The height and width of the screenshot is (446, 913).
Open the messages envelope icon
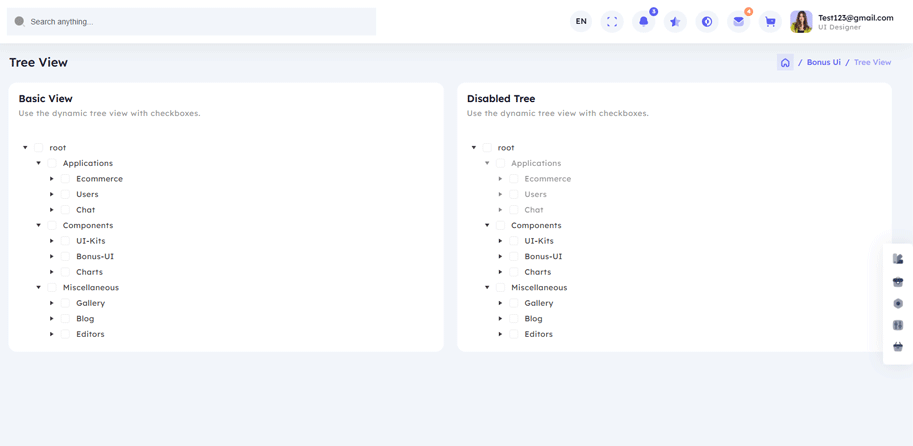pyautogui.click(x=738, y=21)
